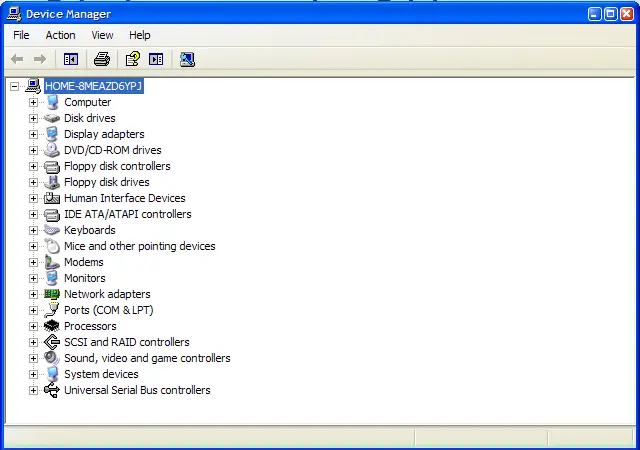Screen dimensions: 640x450
Task: Collapse the HOME-8MEAZD6YPJ root node
Action: pyautogui.click(x=14, y=86)
